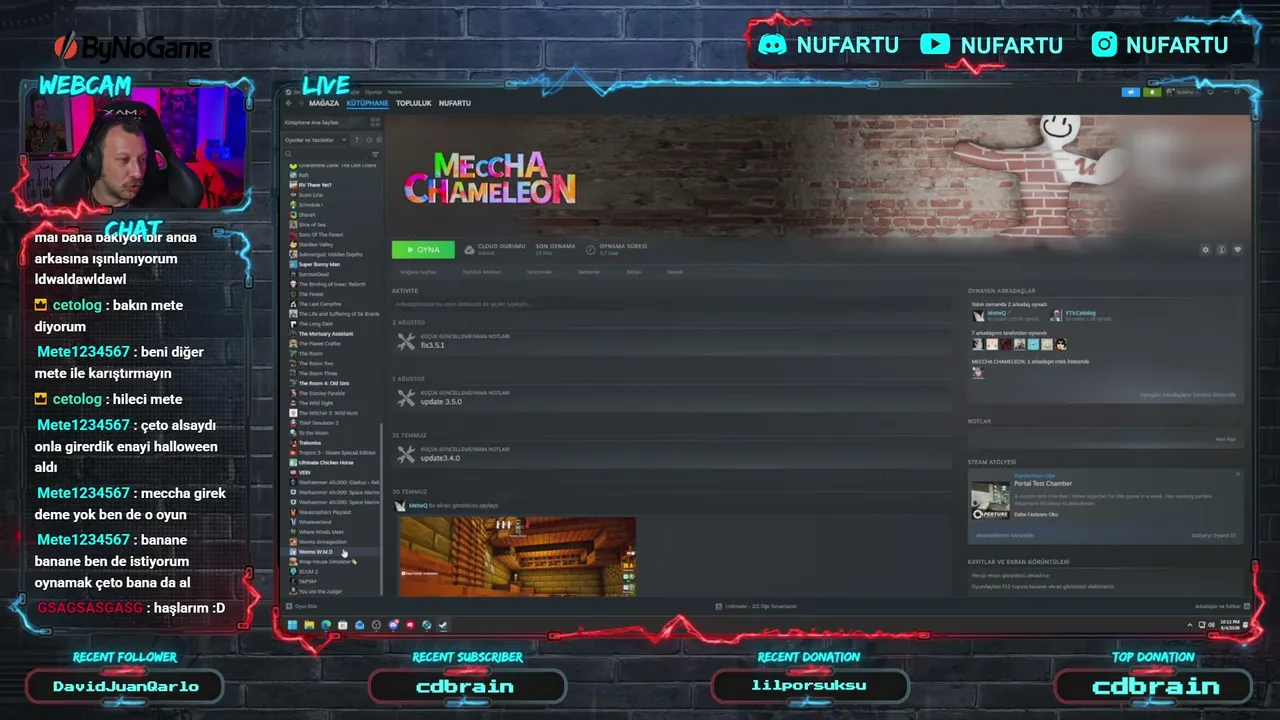The height and width of the screenshot is (720, 1280).
Task: Open Microsoft Edge from the taskbar
Action: click(326, 625)
